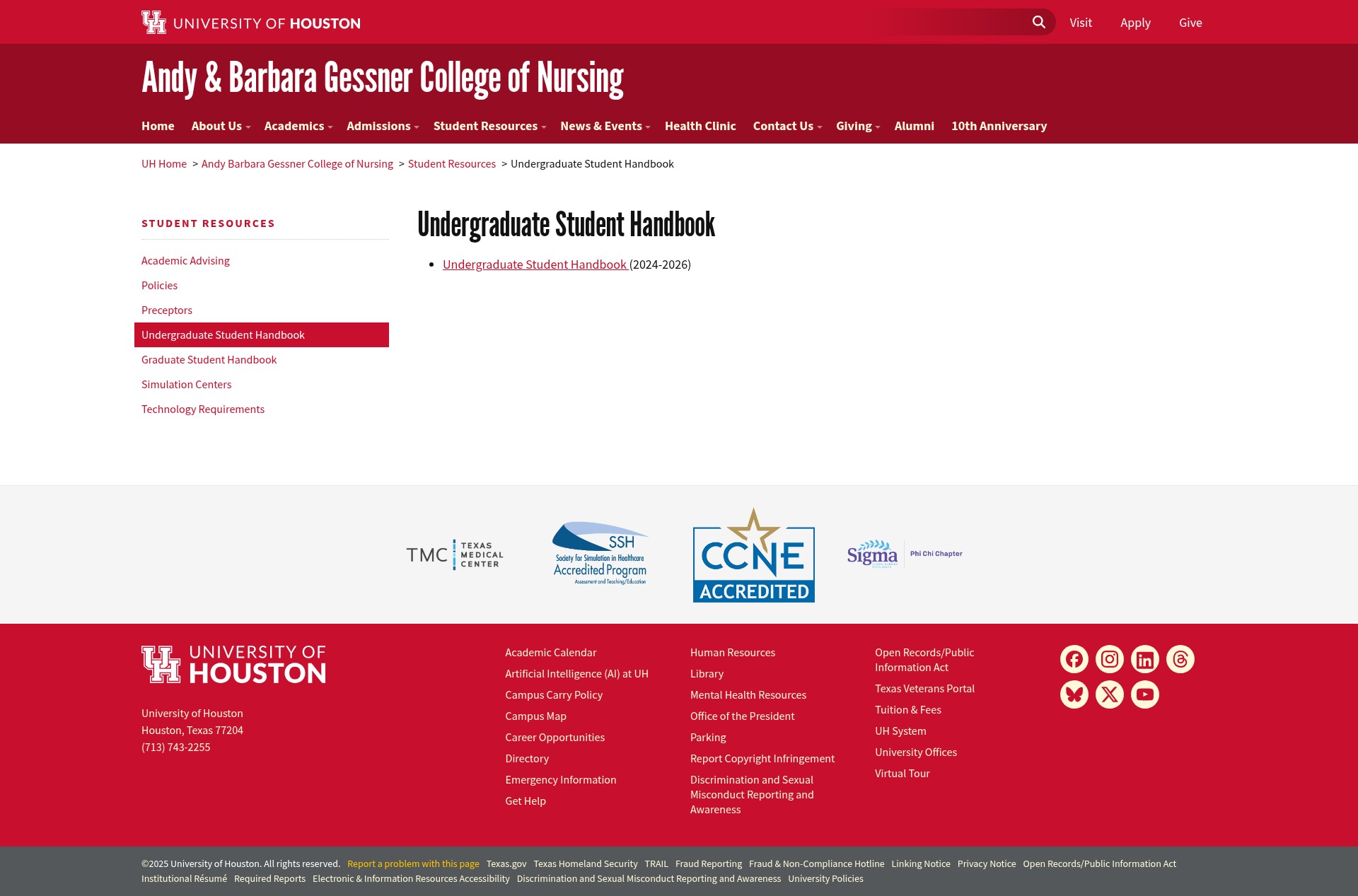Open the Campus Carry Policy link

(x=554, y=695)
